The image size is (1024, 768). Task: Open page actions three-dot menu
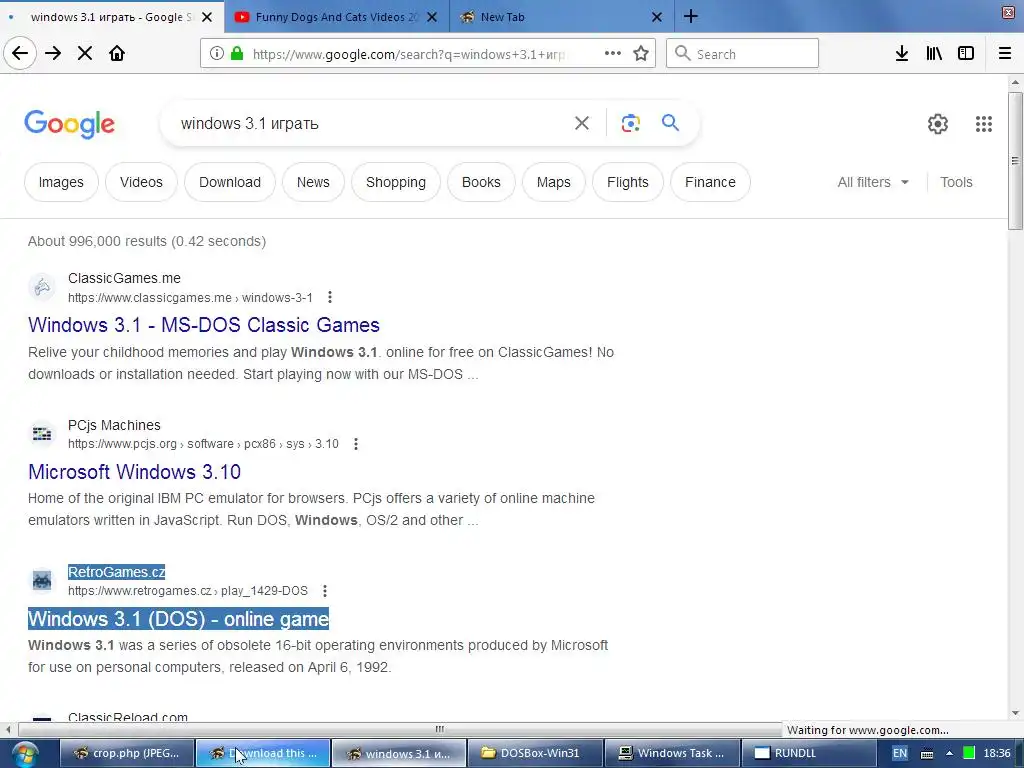pyautogui.click(x=613, y=54)
